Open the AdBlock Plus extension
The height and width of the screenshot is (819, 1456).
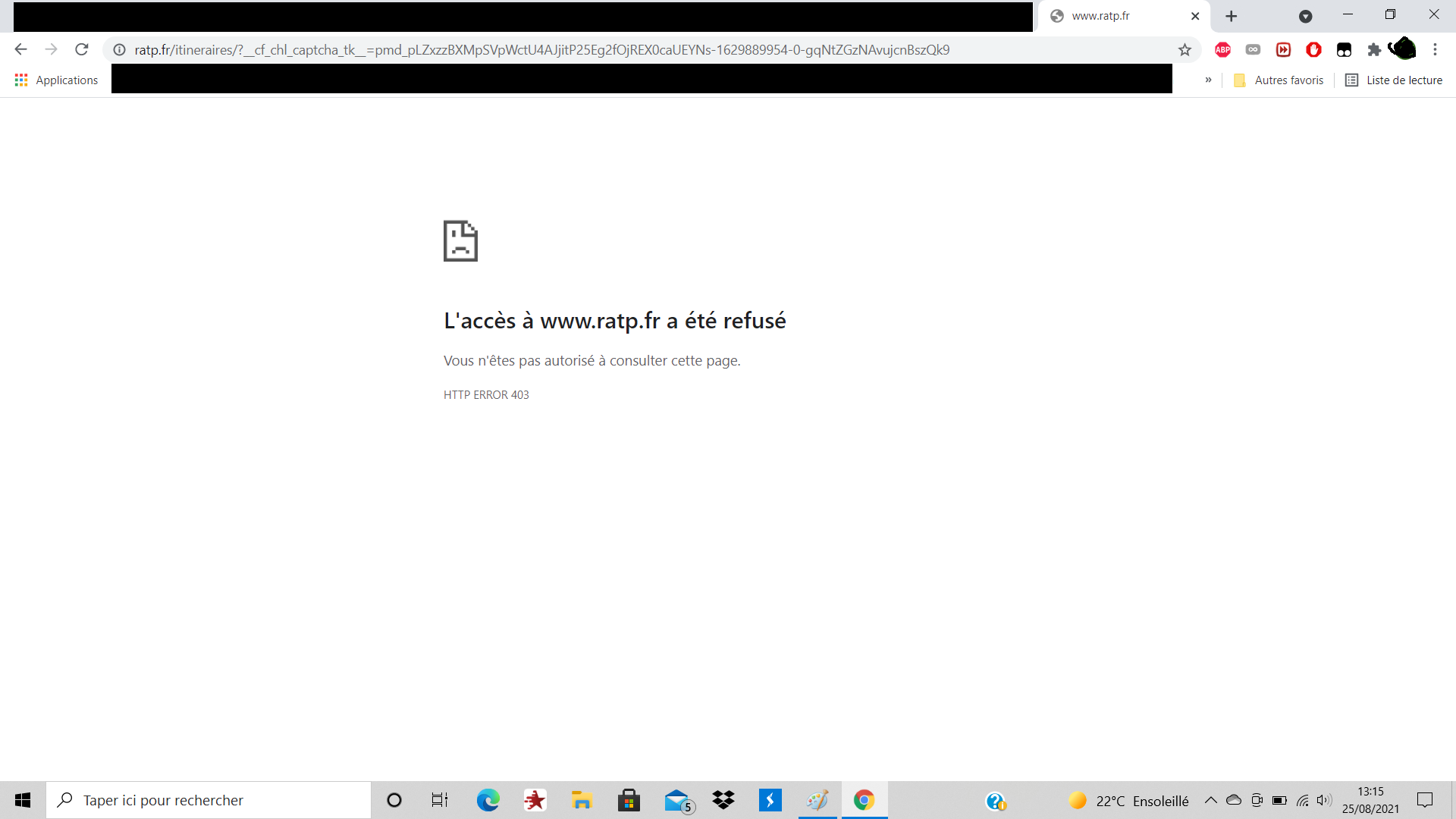[1222, 50]
